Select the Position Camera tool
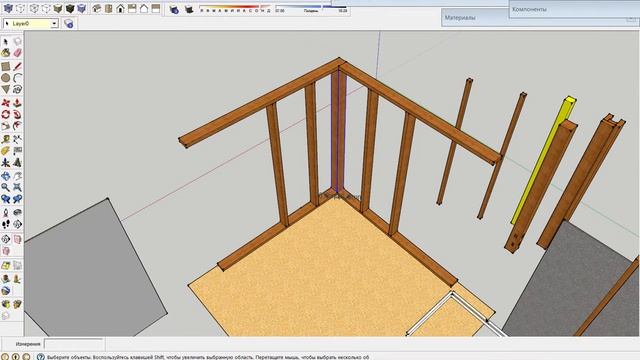The image size is (640, 360). (6, 213)
